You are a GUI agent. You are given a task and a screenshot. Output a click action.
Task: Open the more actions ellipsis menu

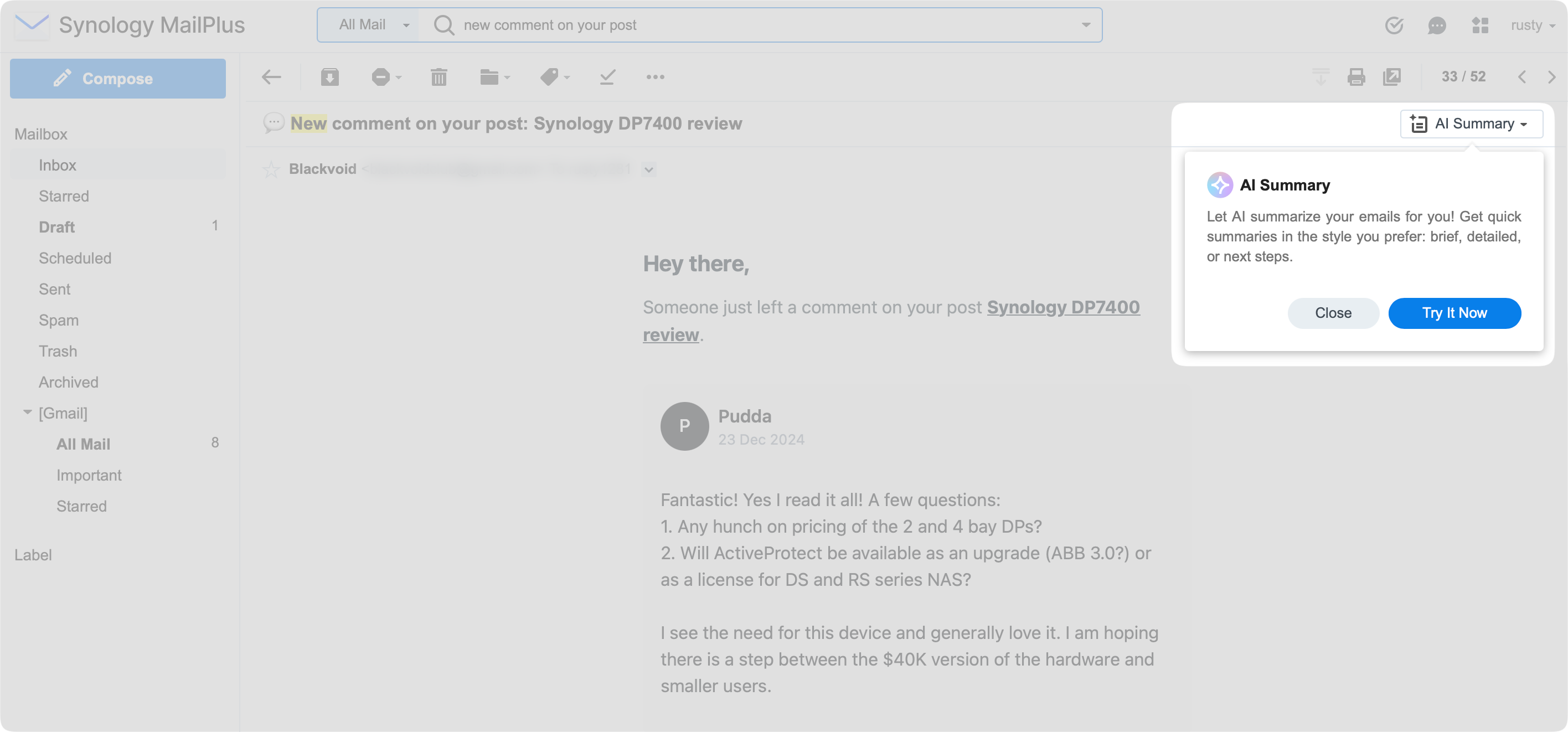coord(655,77)
